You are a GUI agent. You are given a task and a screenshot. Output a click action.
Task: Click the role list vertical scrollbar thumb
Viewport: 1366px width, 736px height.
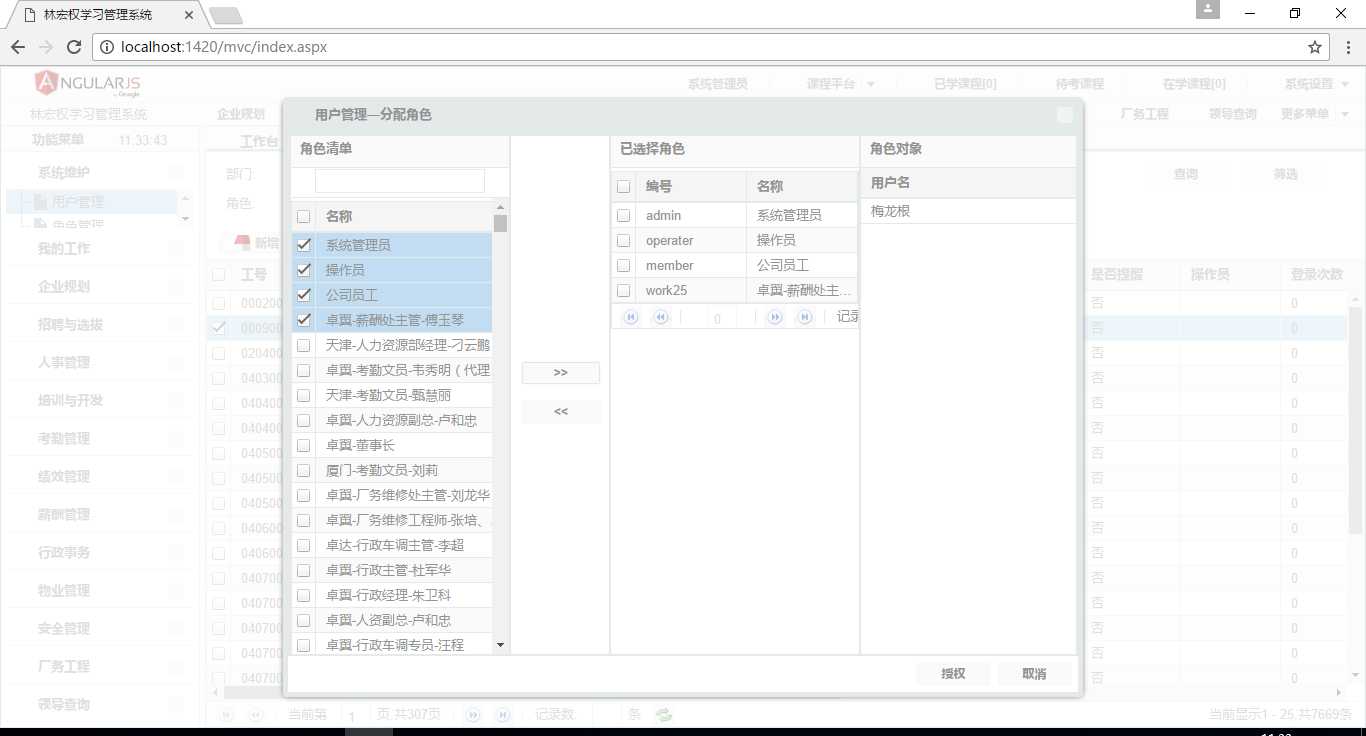pyautogui.click(x=501, y=223)
